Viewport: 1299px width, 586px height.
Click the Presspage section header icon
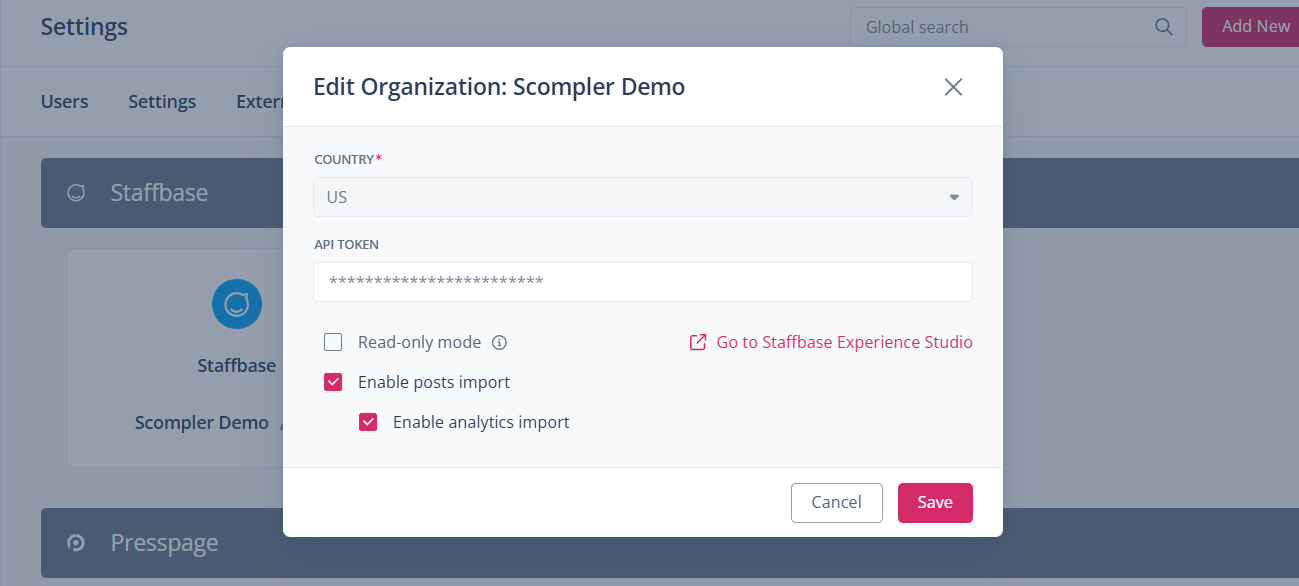pyautogui.click(x=76, y=543)
